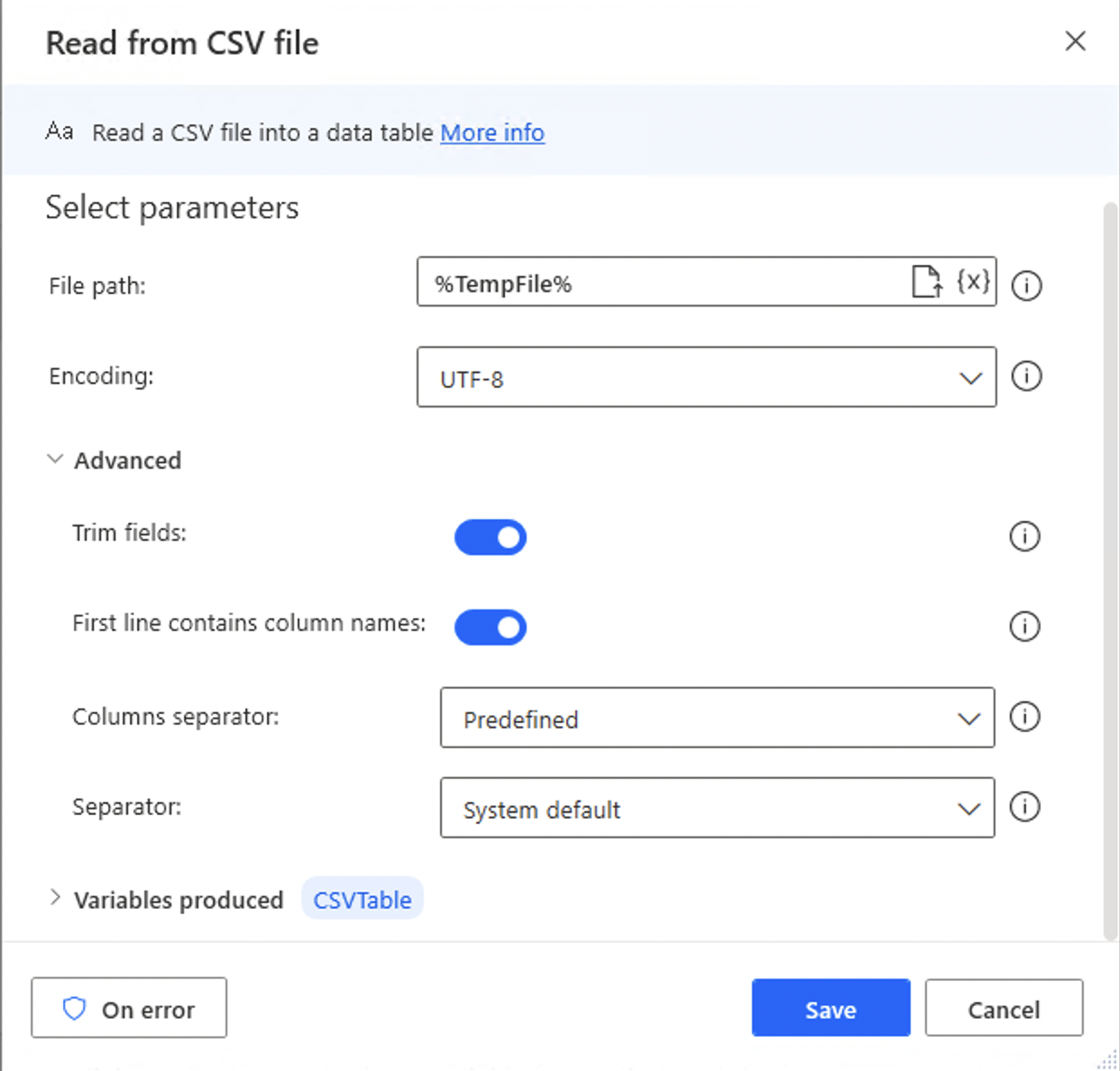View info tooltip next to File path
The image size is (1120, 1071).
(1026, 286)
